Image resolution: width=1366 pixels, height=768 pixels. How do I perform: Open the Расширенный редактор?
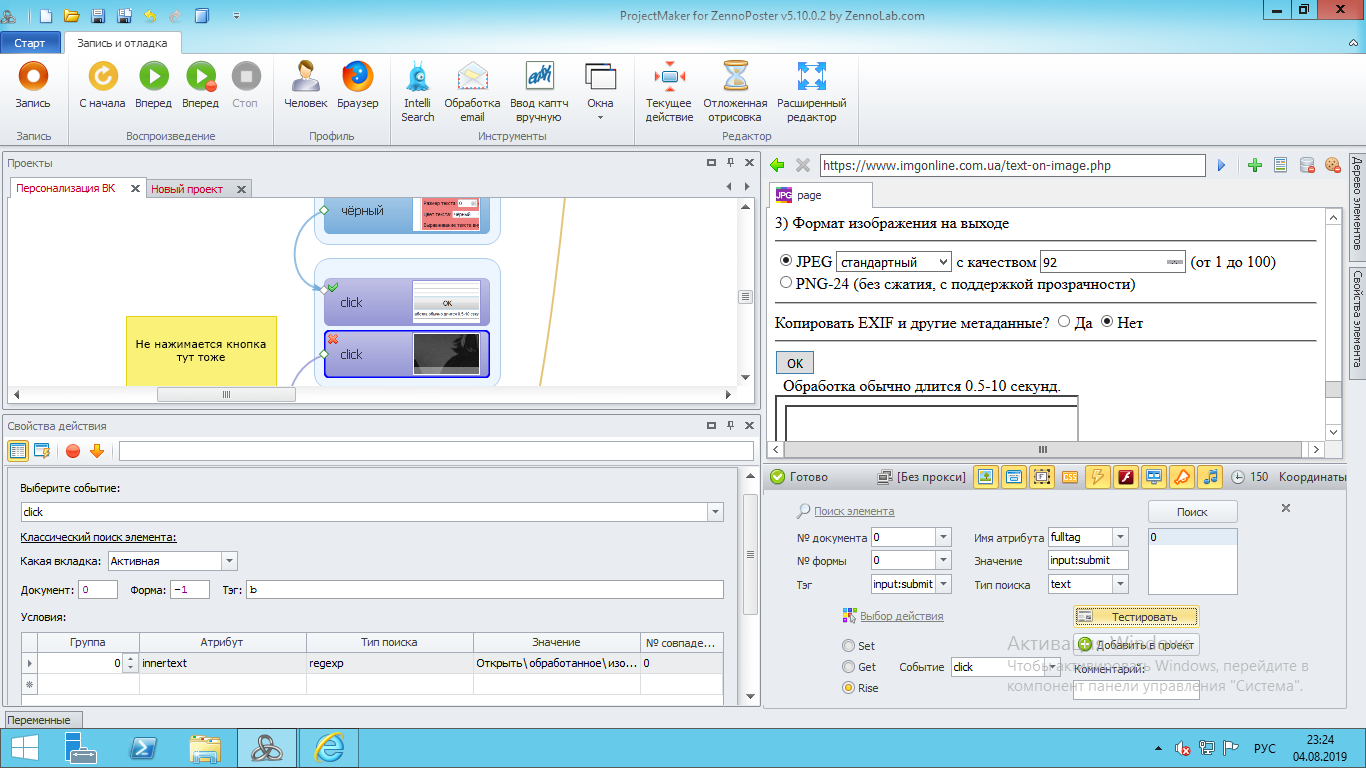click(811, 91)
